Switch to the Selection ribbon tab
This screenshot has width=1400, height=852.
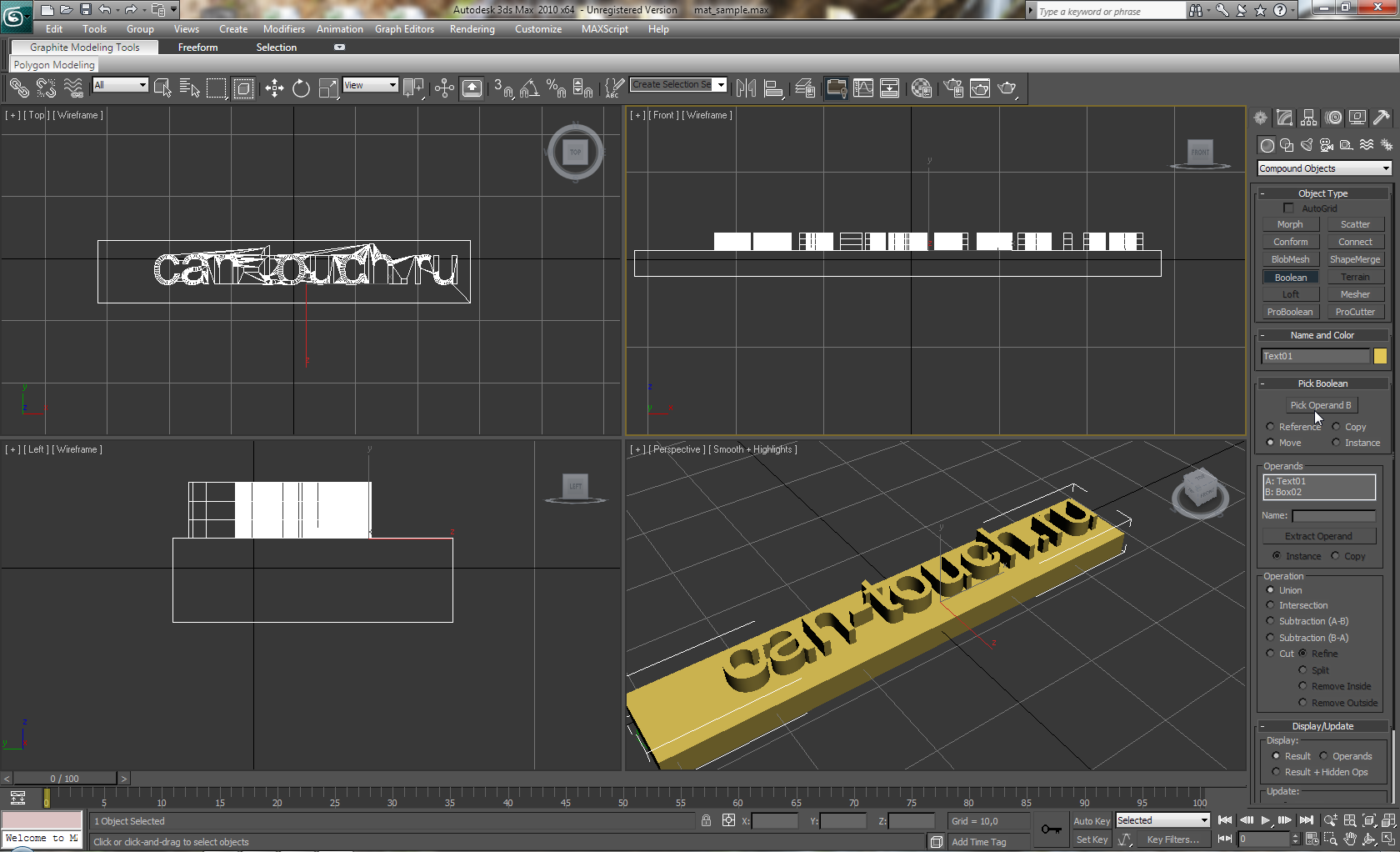tap(277, 48)
